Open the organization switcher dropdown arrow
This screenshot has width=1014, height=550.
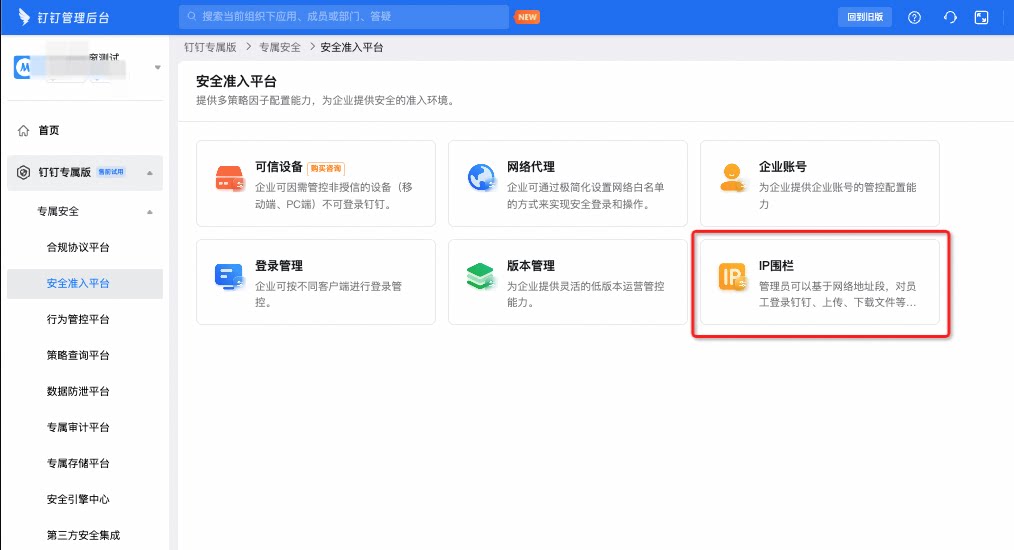click(158, 67)
